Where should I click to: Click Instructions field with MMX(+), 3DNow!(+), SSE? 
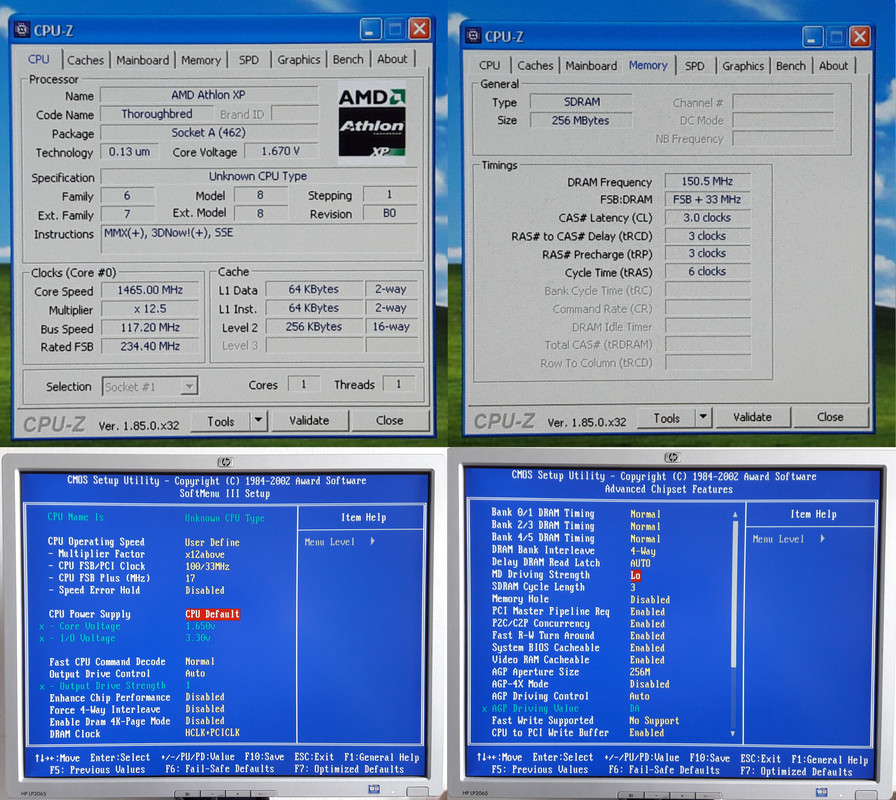(x=259, y=239)
